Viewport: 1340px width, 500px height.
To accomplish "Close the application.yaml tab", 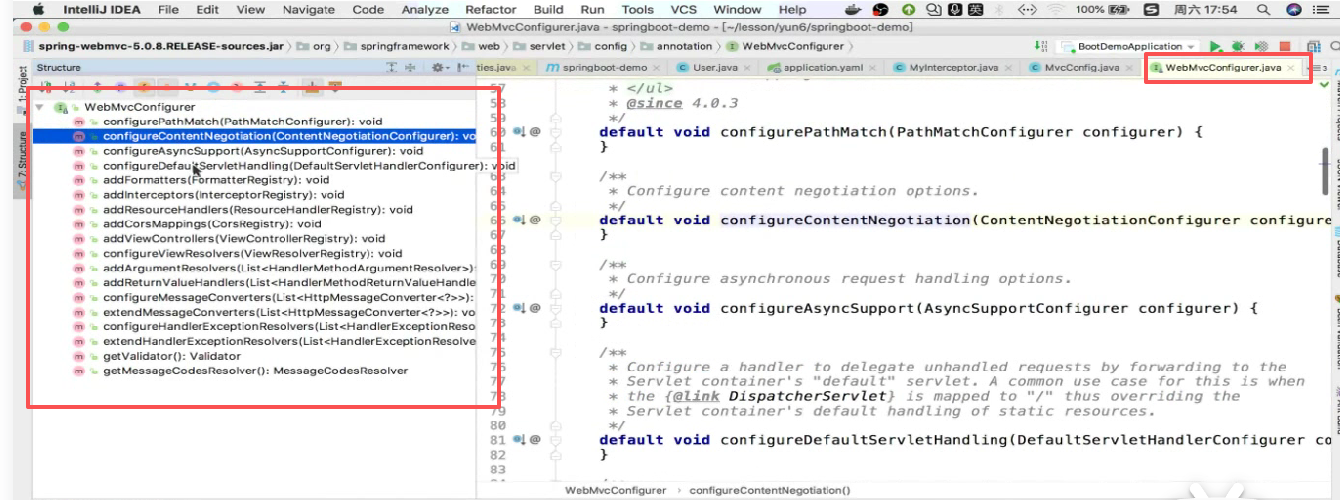I will pyautogui.click(x=874, y=68).
